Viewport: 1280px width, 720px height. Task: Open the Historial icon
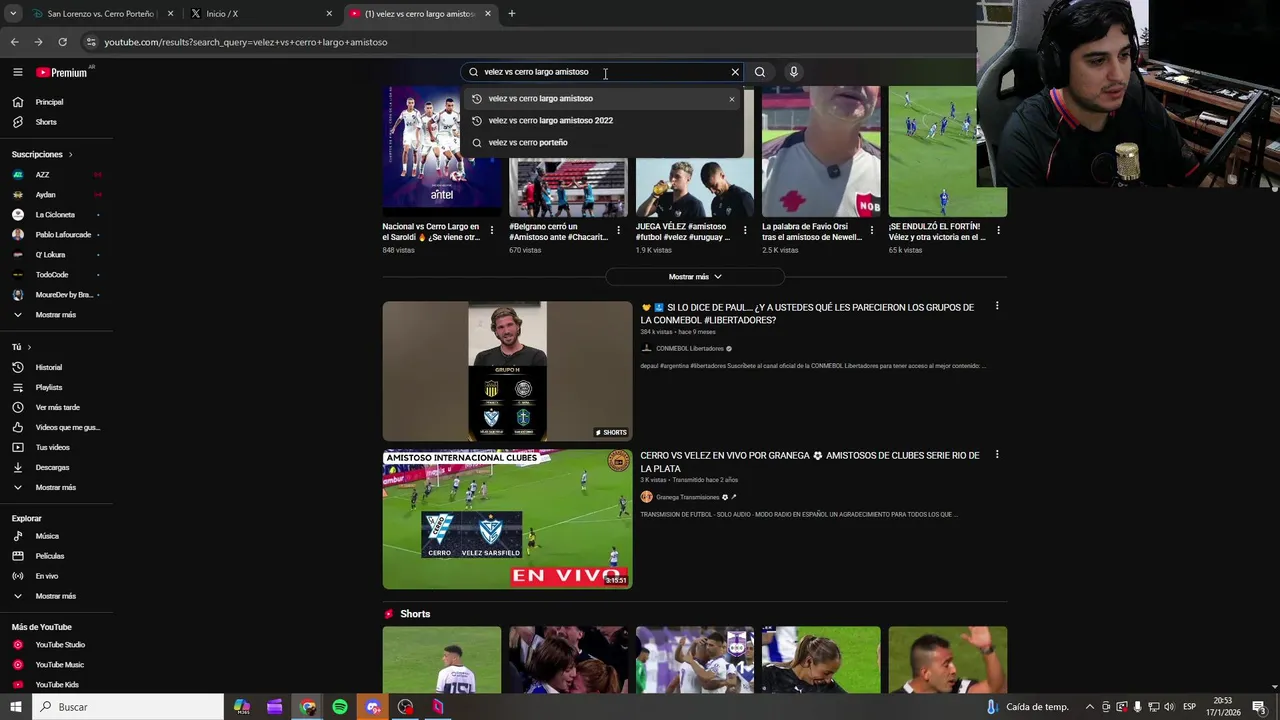(x=17, y=367)
